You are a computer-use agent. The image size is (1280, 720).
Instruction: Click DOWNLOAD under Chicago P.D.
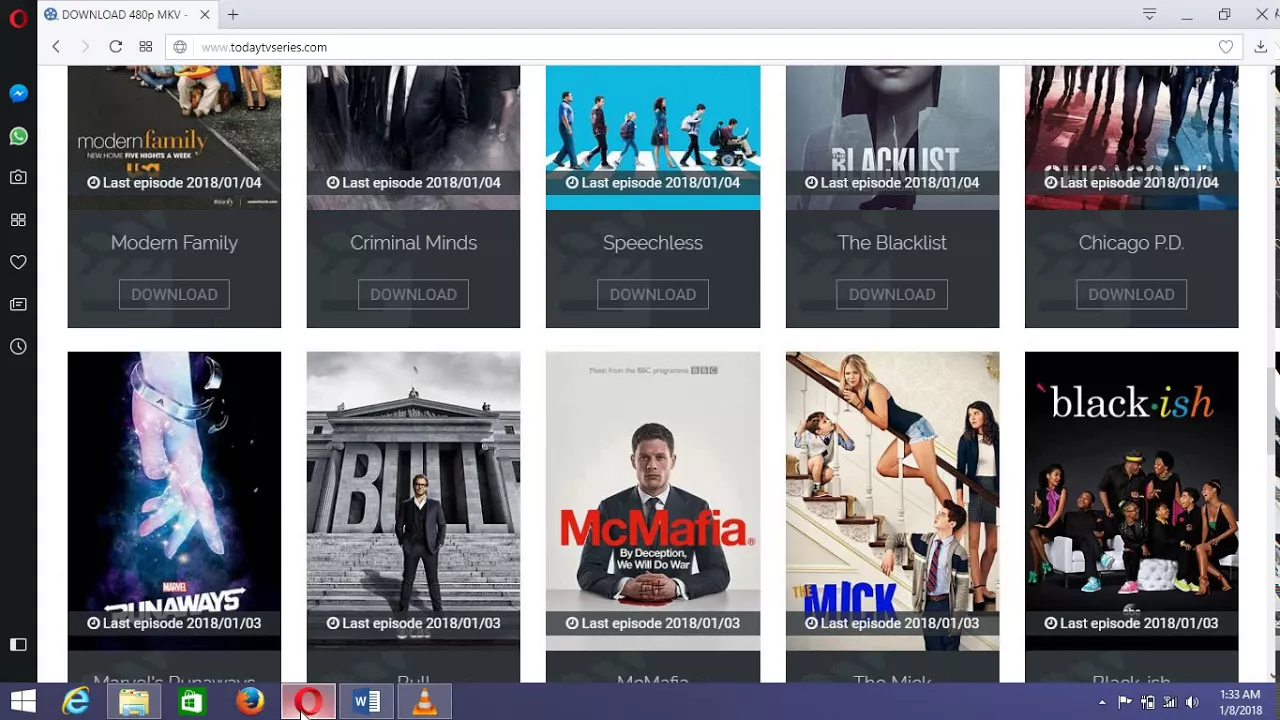(1131, 294)
